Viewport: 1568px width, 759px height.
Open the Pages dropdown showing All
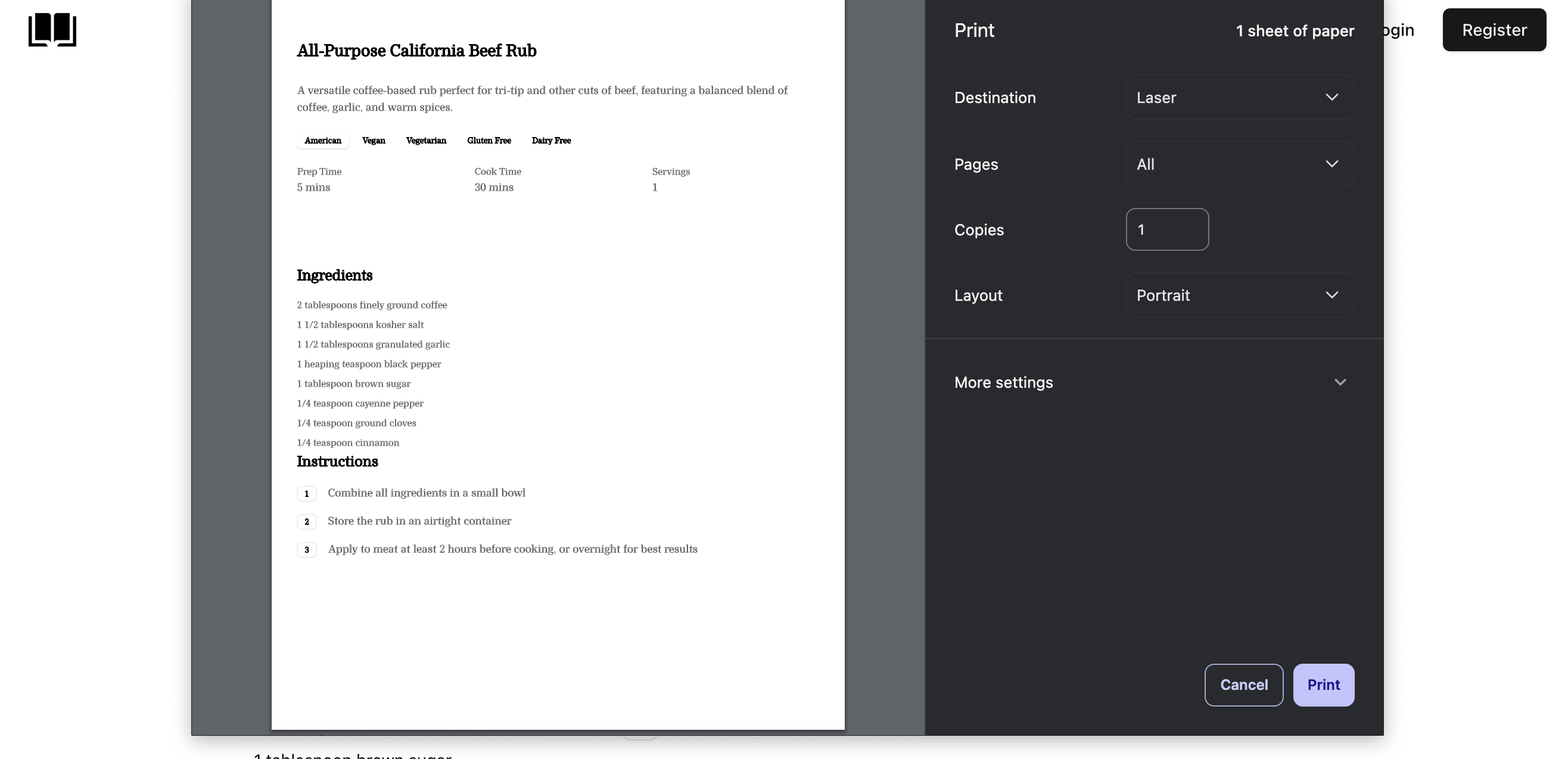(x=1239, y=163)
